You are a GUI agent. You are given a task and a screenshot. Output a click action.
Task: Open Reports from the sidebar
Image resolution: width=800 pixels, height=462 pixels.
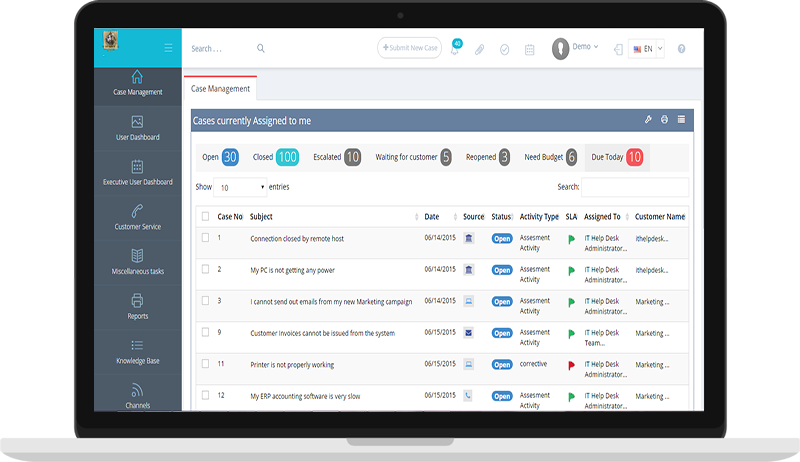tap(138, 306)
